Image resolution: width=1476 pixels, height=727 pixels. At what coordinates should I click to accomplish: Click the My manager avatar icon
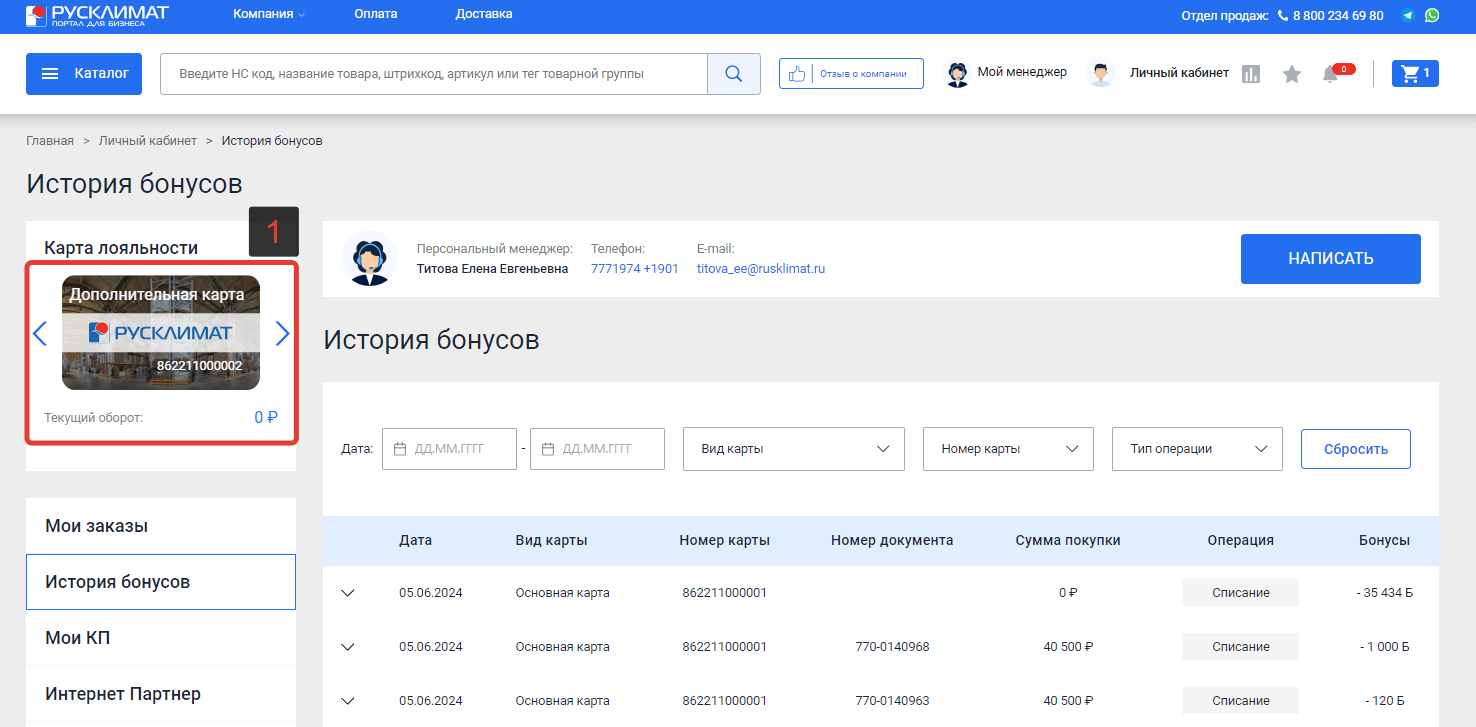pos(957,74)
